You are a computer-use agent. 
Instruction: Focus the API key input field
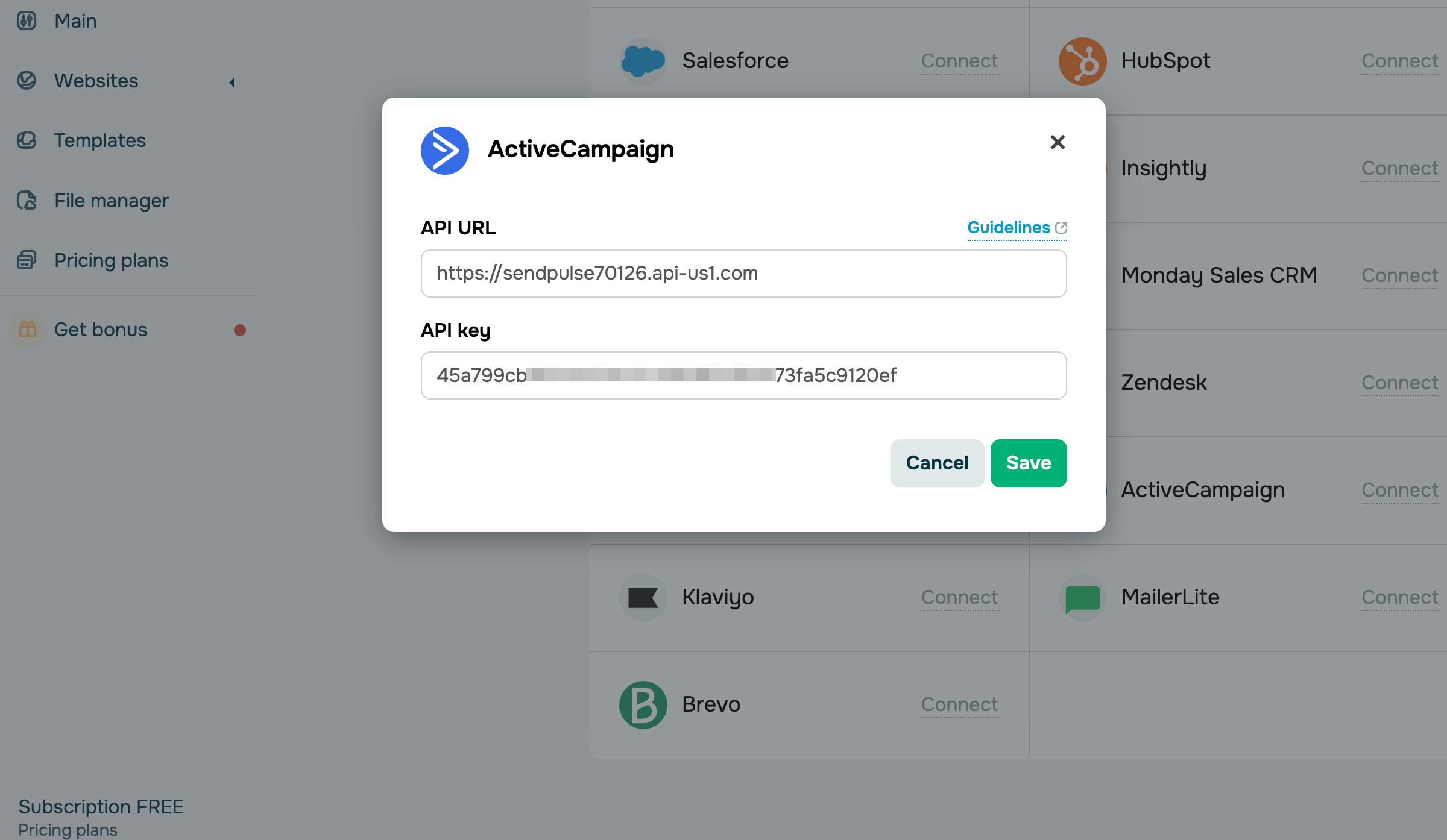[x=743, y=375]
